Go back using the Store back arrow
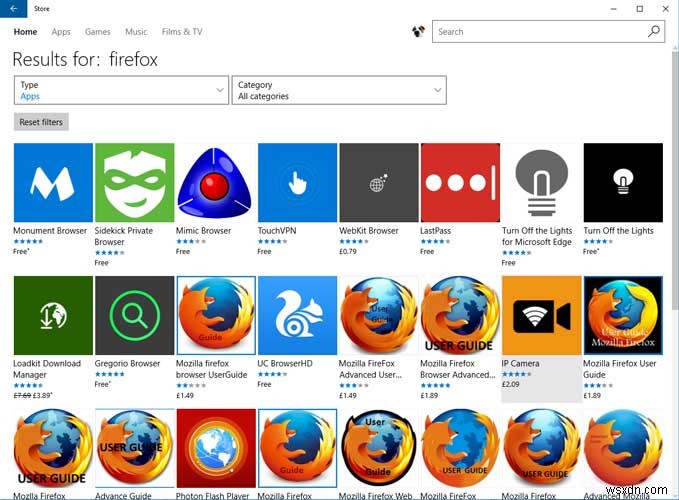This screenshot has height=500, width=679. (13, 9)
